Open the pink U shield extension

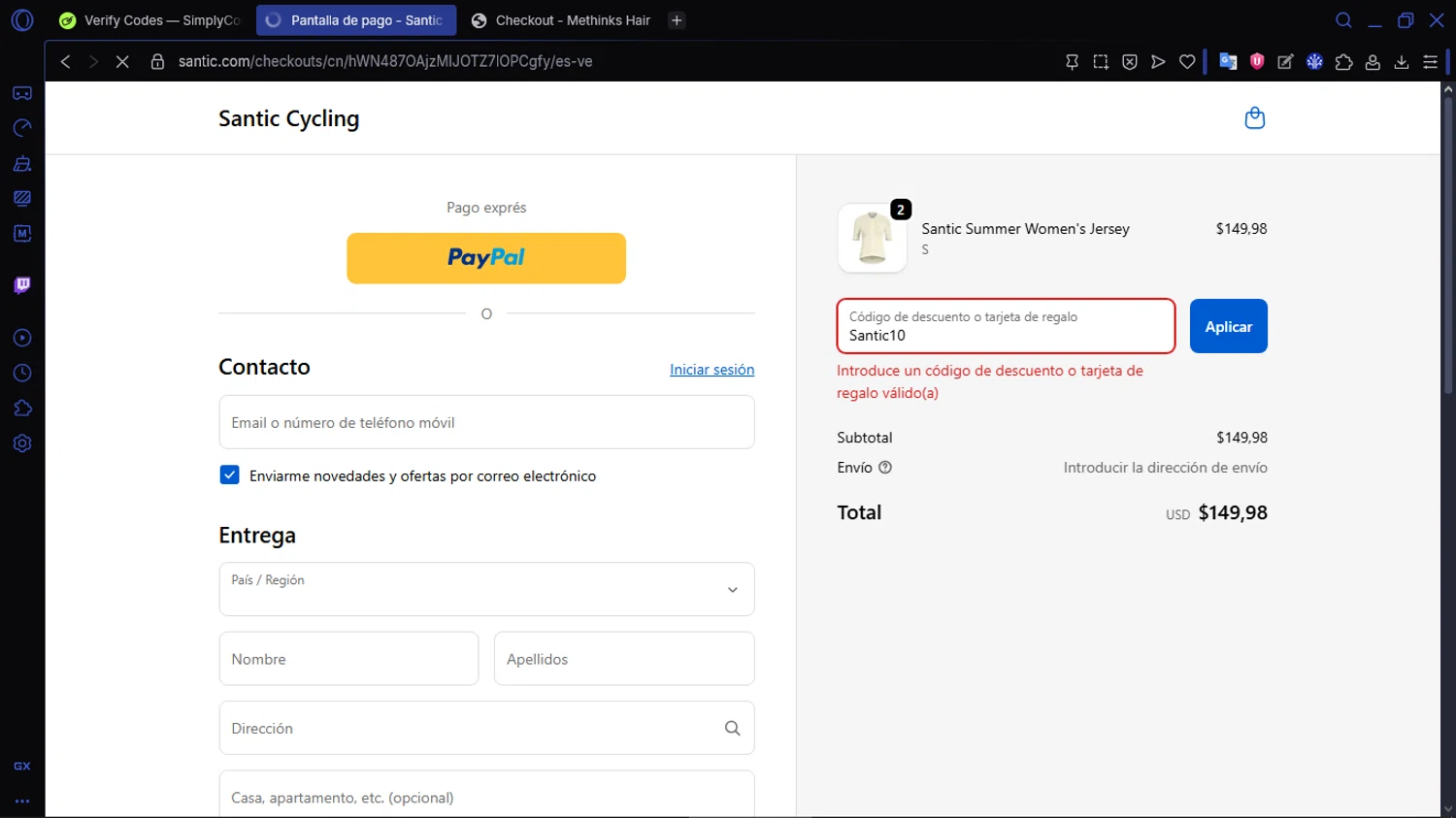tap(1257, 61)
